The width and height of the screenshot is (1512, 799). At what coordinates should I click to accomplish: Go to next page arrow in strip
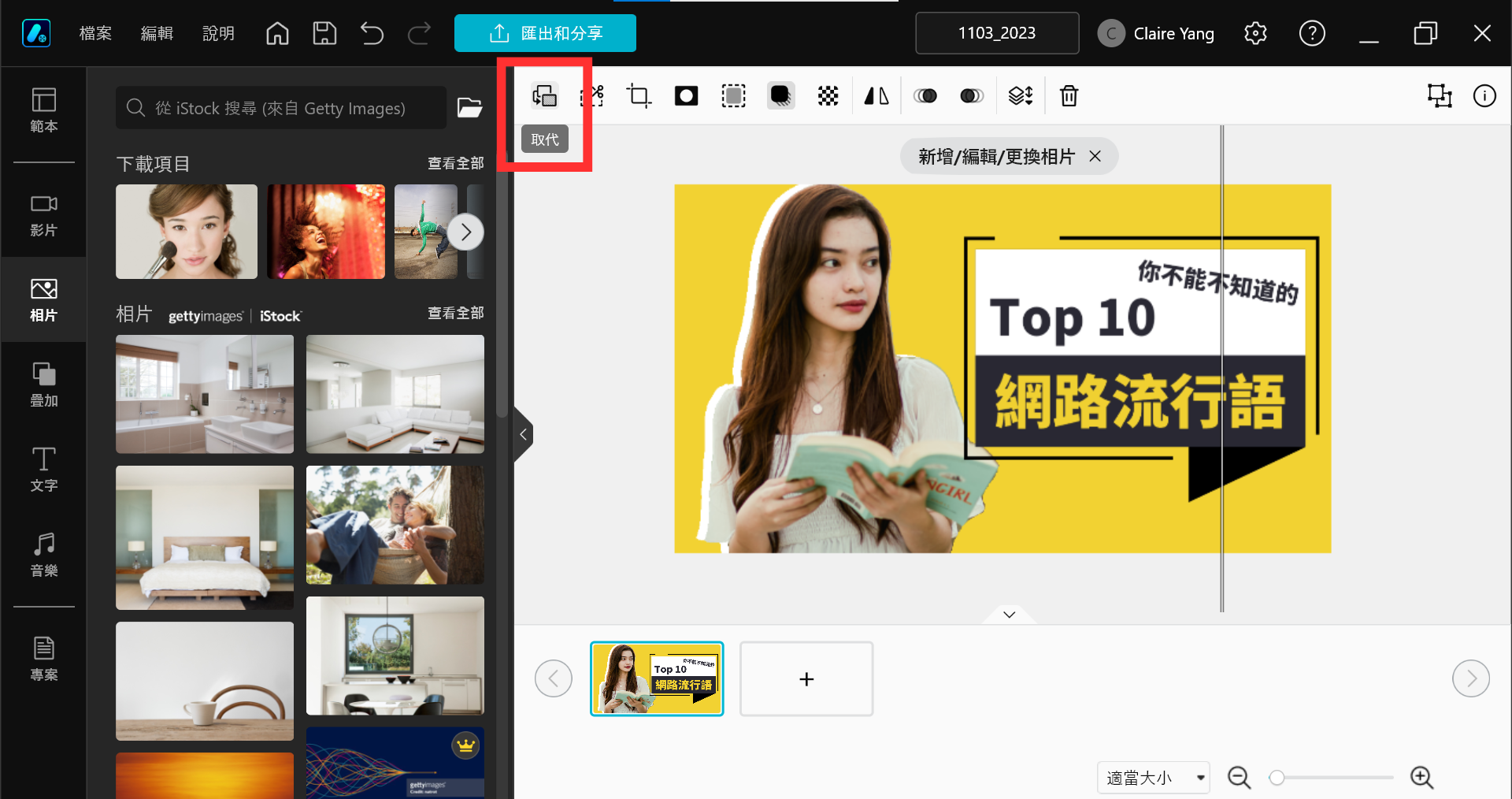coord(1471,678)
